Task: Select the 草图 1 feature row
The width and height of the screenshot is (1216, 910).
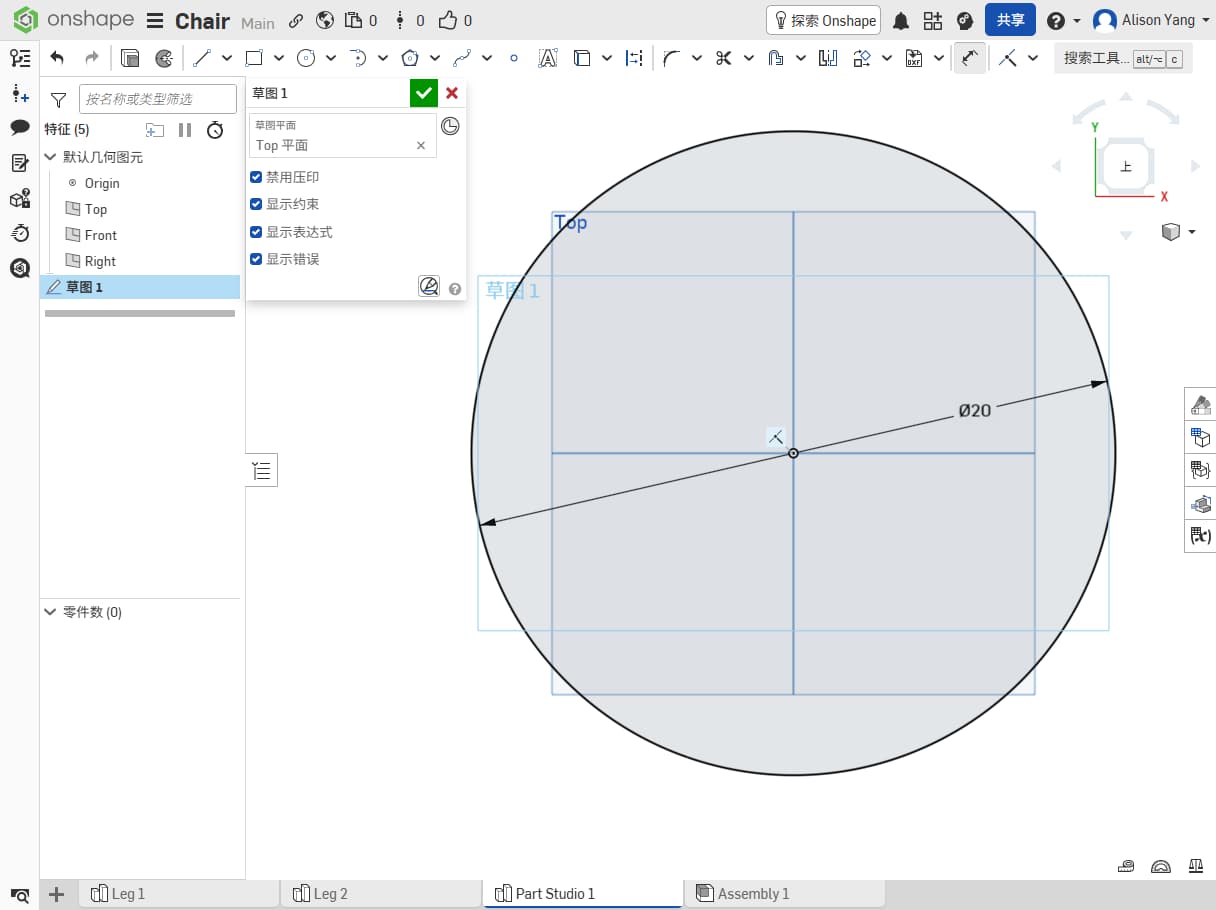Action: (x=140, y=287)
